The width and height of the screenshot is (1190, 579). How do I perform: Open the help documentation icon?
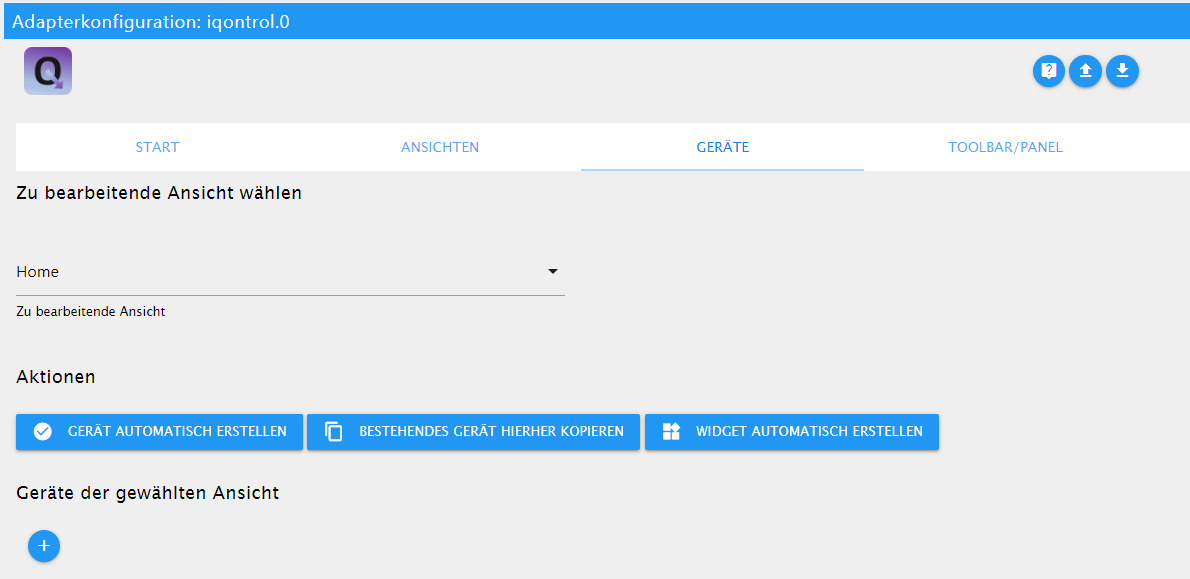1048,71
